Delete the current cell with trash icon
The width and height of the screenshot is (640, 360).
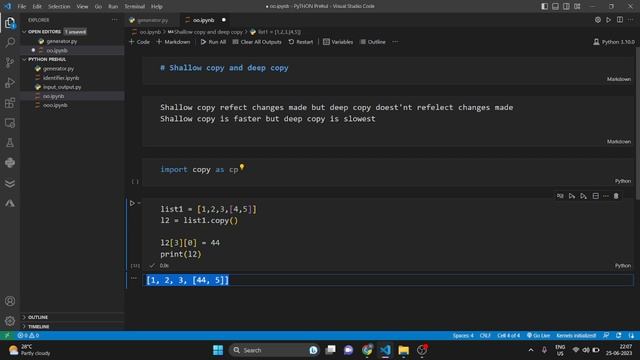pyautogui.click(x=616, y=196)
